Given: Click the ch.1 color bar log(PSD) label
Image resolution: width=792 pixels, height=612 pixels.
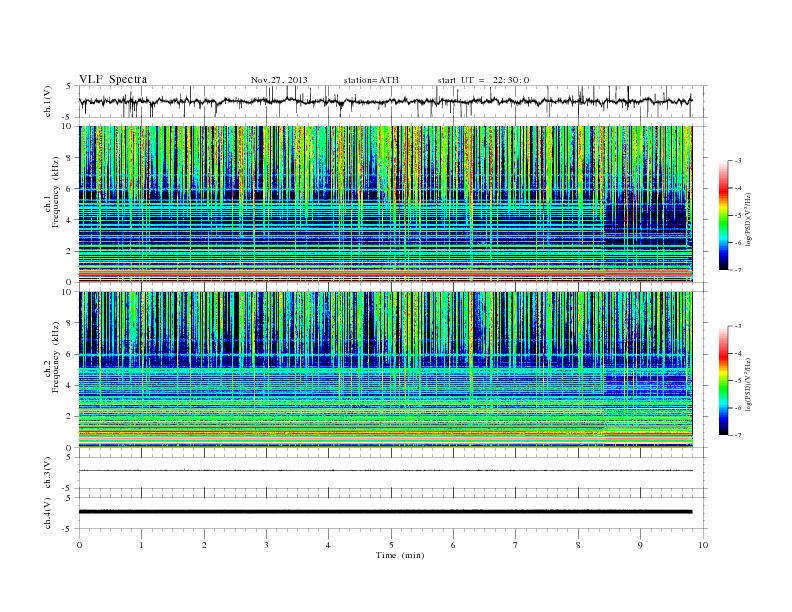Looking at the screenshot, I should tap(748, 220).
